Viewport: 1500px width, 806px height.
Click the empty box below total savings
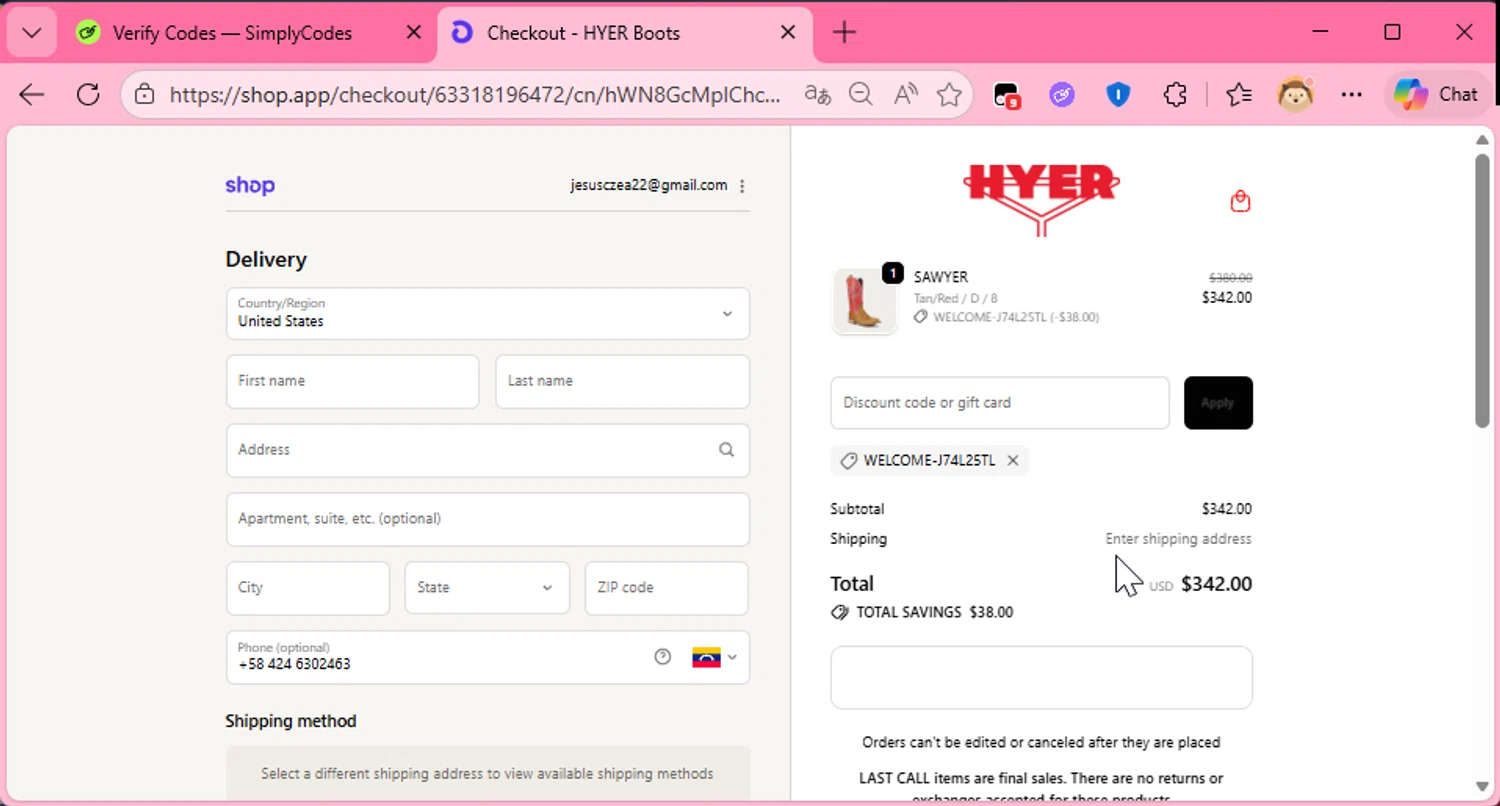pyautogui.click(x=1041, y=678)
